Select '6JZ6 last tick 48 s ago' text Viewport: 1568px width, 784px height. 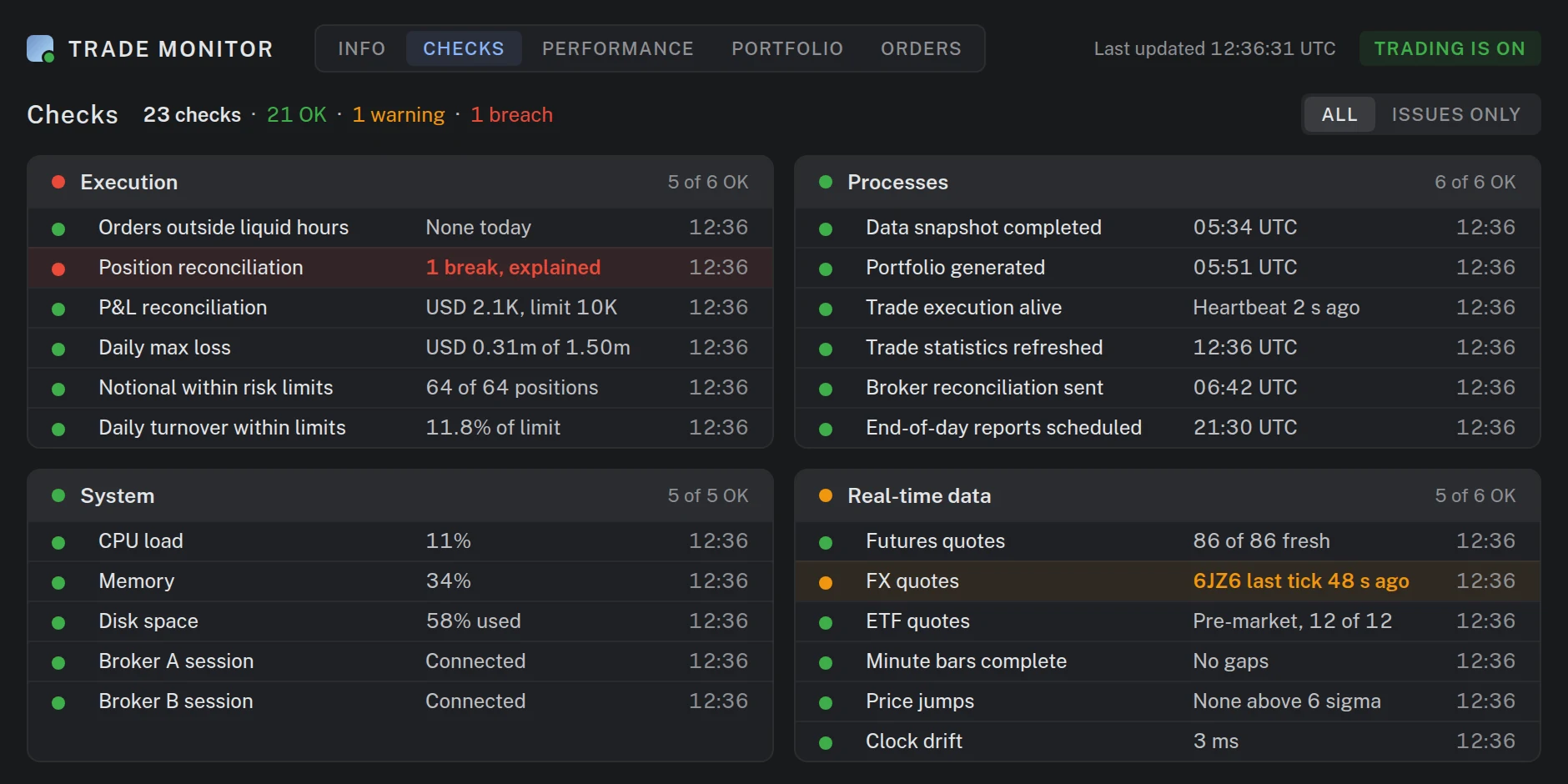[x=1301, y=581]
